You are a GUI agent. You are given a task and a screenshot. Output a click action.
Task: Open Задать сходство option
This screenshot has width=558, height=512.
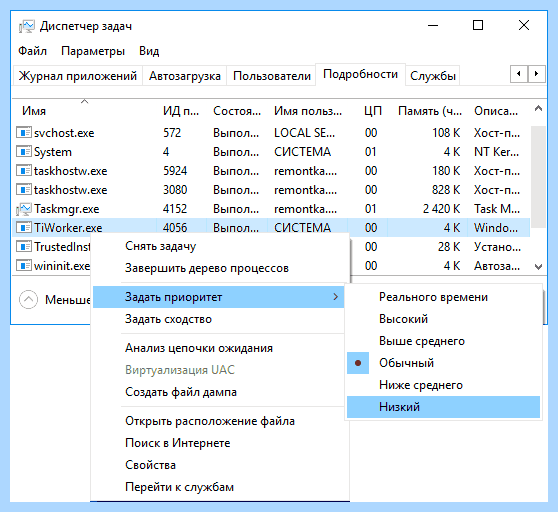click(219, 319)
